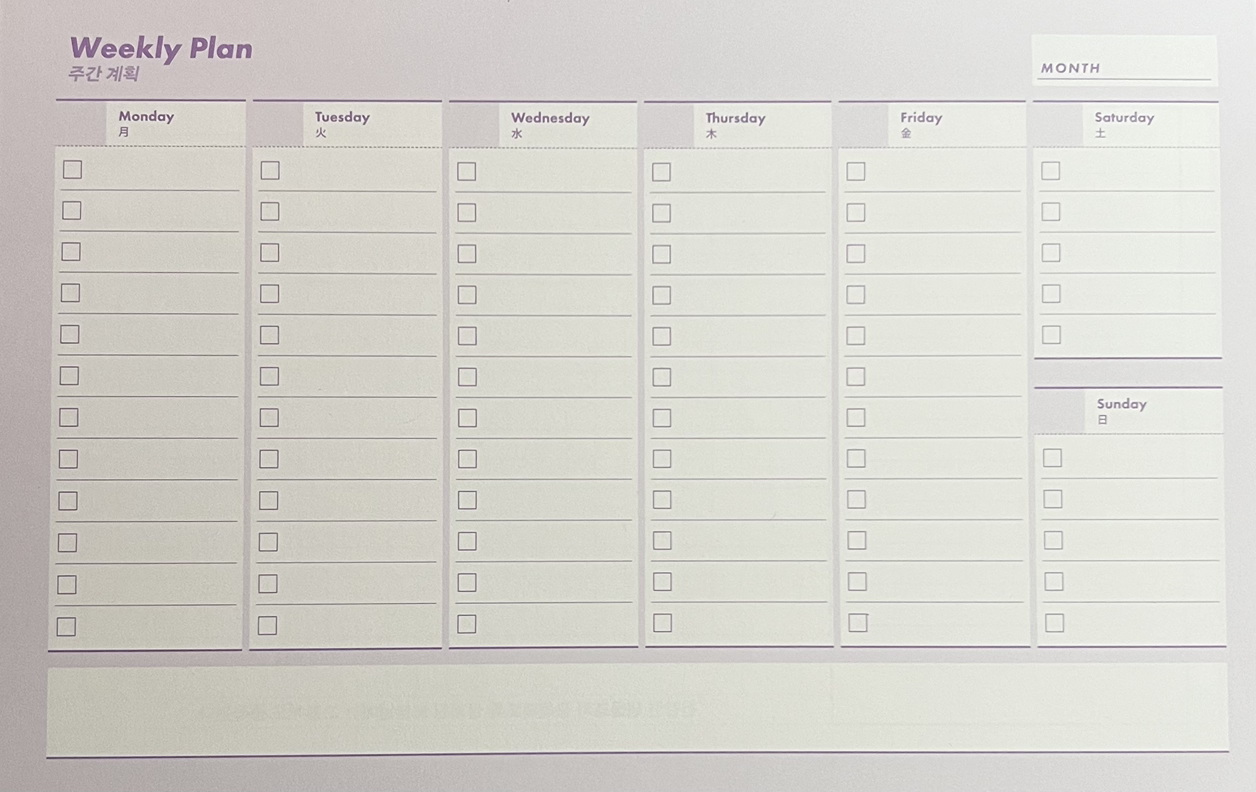This screenshot has width=1256, height=792.
Task: Tick the last checkbox in Monday column
Action: pyautogui.click(x=66, y=627)
